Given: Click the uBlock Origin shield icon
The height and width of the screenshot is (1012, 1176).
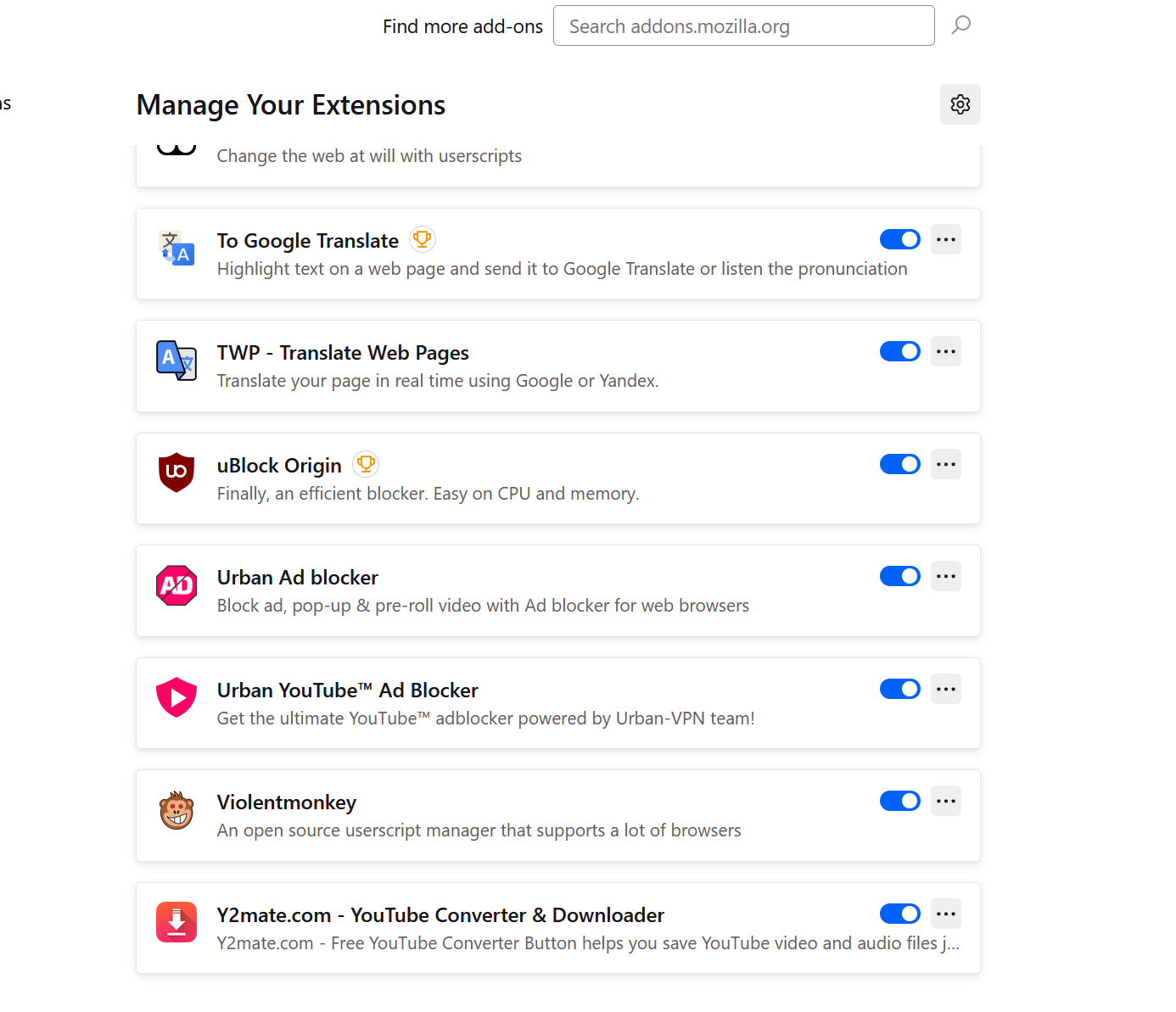Looking at the screenshot, I should (176, 472).
